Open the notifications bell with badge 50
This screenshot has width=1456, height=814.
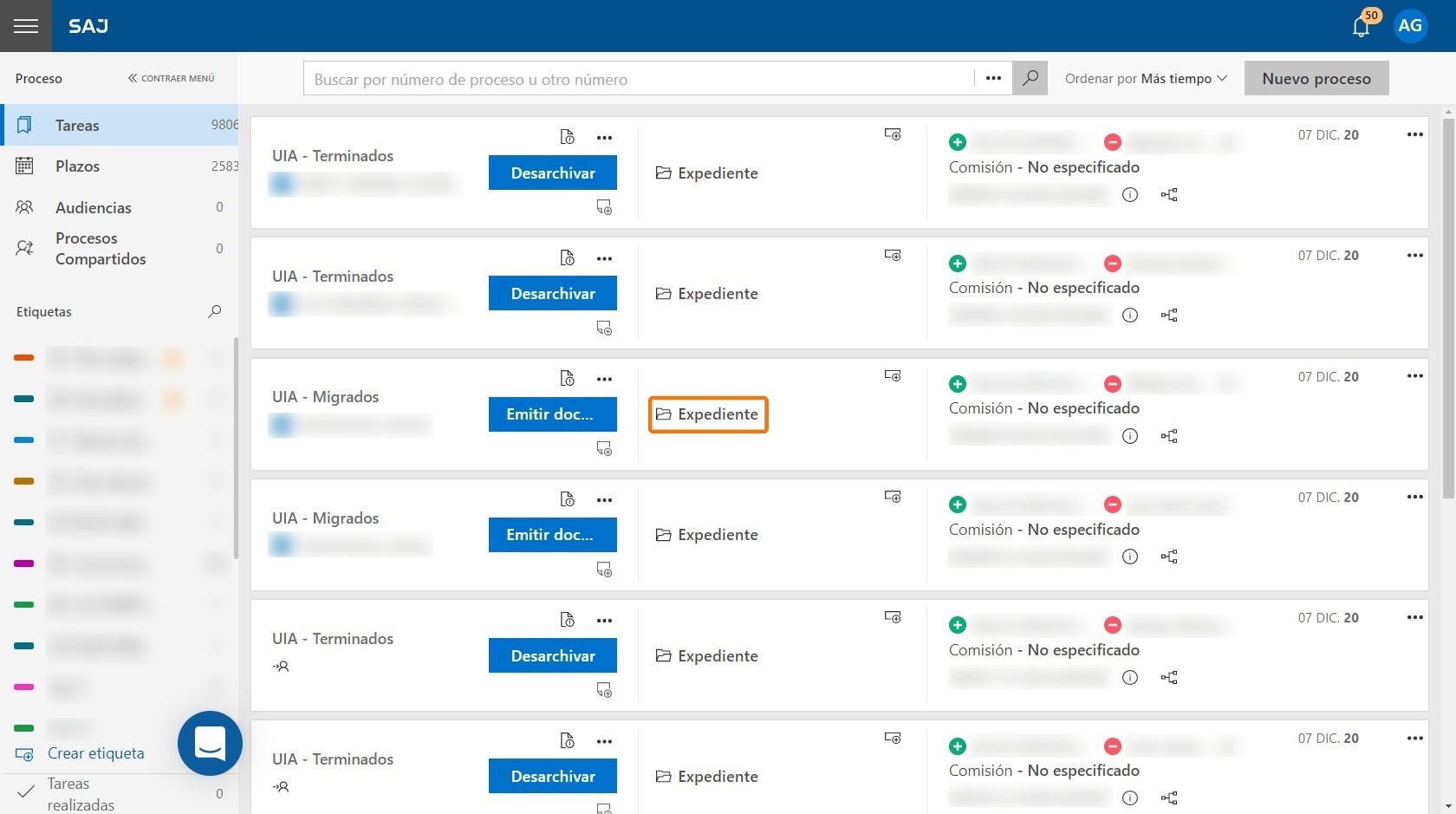click(1362, 26)
